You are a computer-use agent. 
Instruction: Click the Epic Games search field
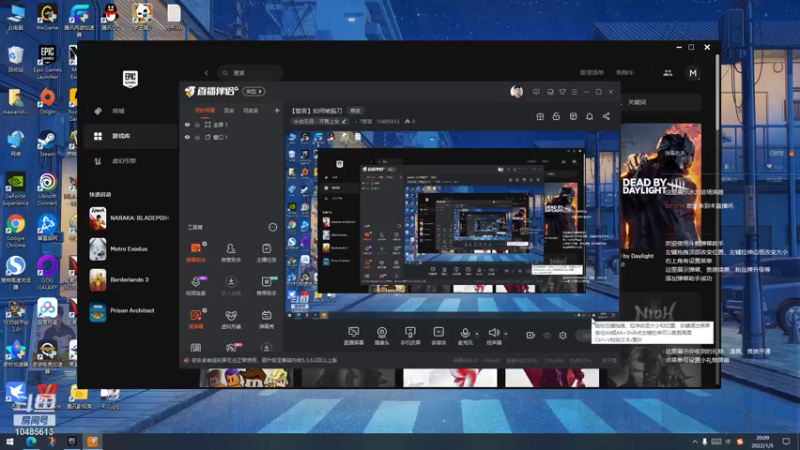click(250, 73)
